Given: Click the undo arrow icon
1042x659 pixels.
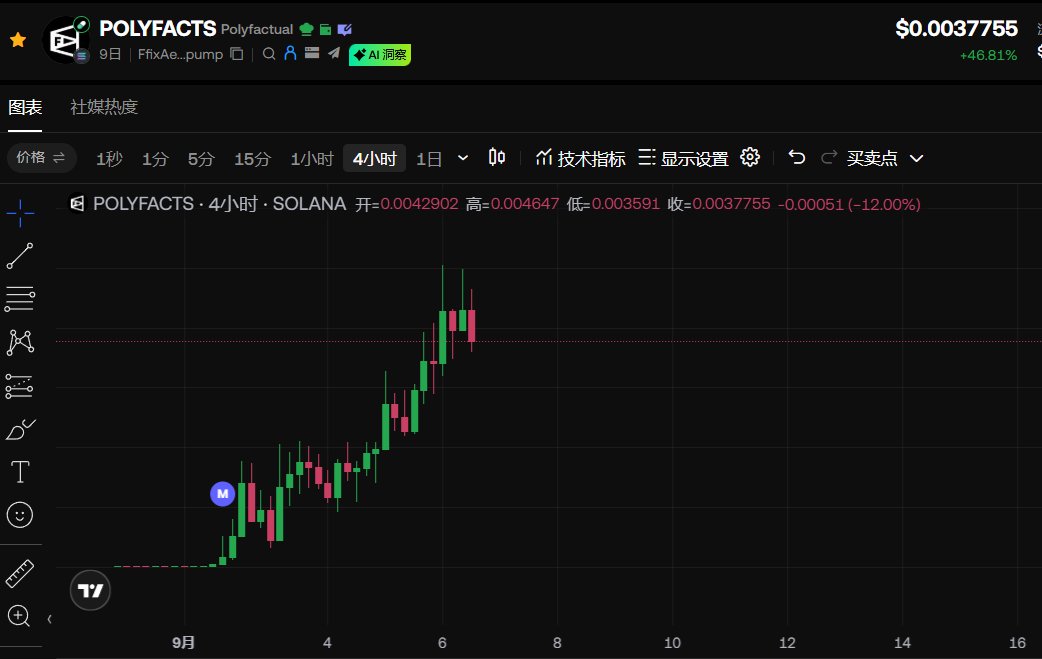Looking at the screenshot, I should pyautogui.click(x=797, y=157).
